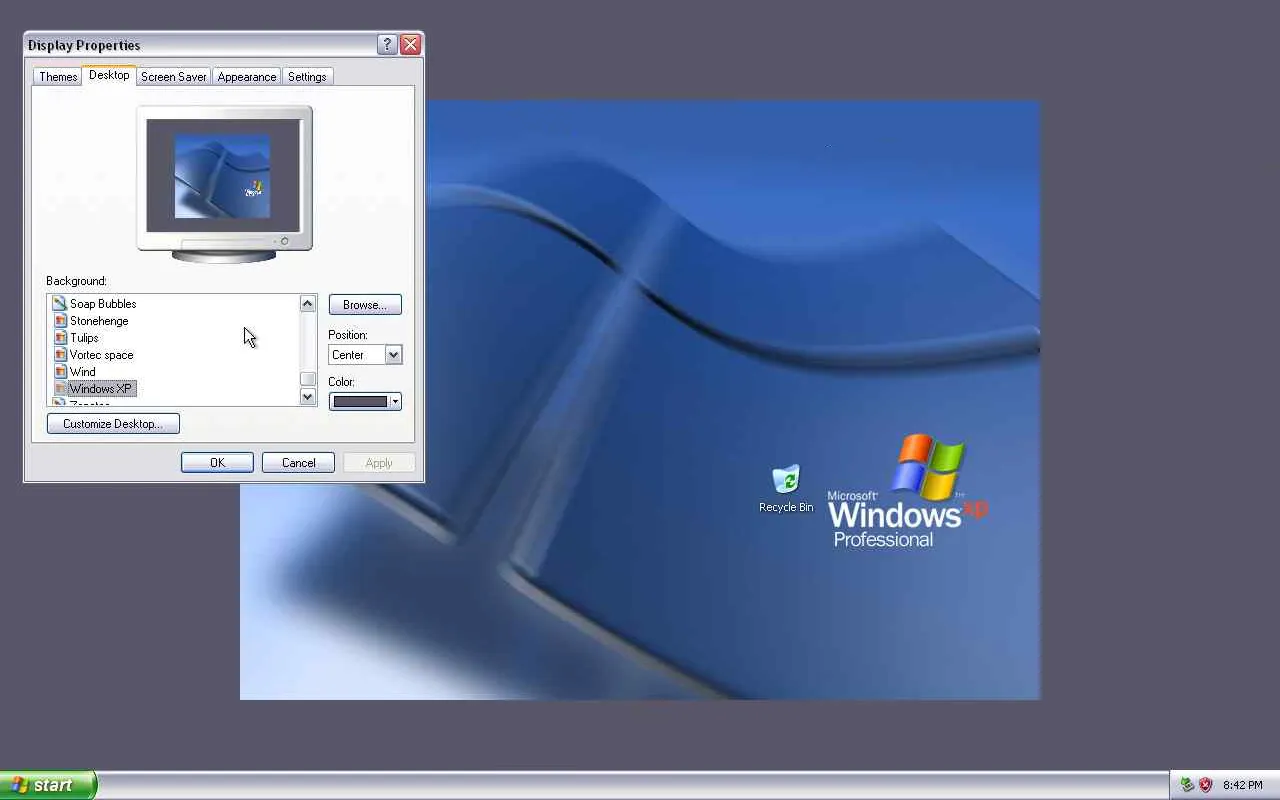1280x800 pixels.
Task: Open the Recycle Bin desktop icon
Action: coord(786,489)
